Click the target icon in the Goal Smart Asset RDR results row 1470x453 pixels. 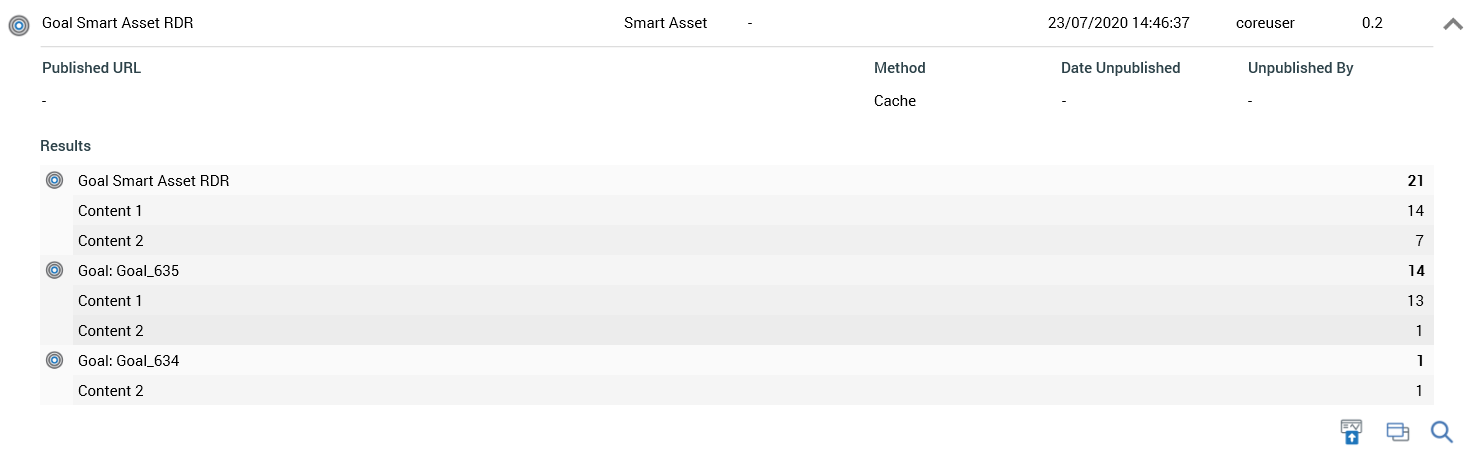tap(55, 181)
